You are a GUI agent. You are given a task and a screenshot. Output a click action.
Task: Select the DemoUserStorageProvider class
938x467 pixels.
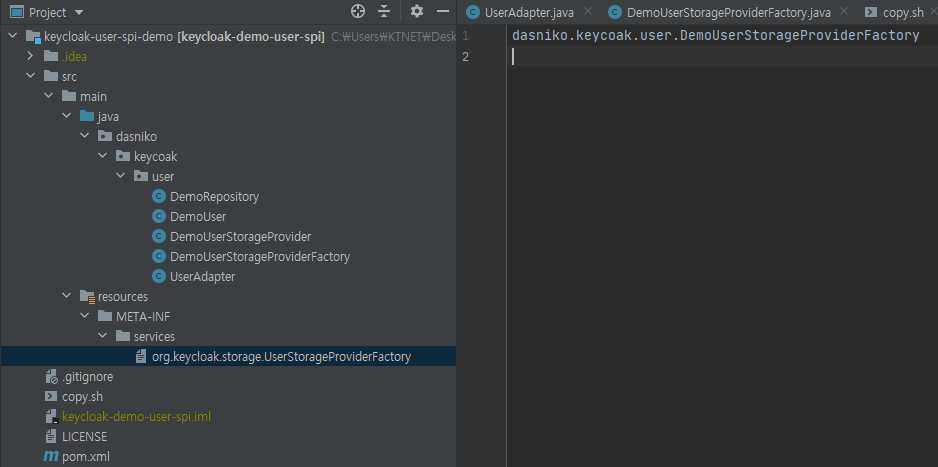pyautogui.click(x=240, y=237)
